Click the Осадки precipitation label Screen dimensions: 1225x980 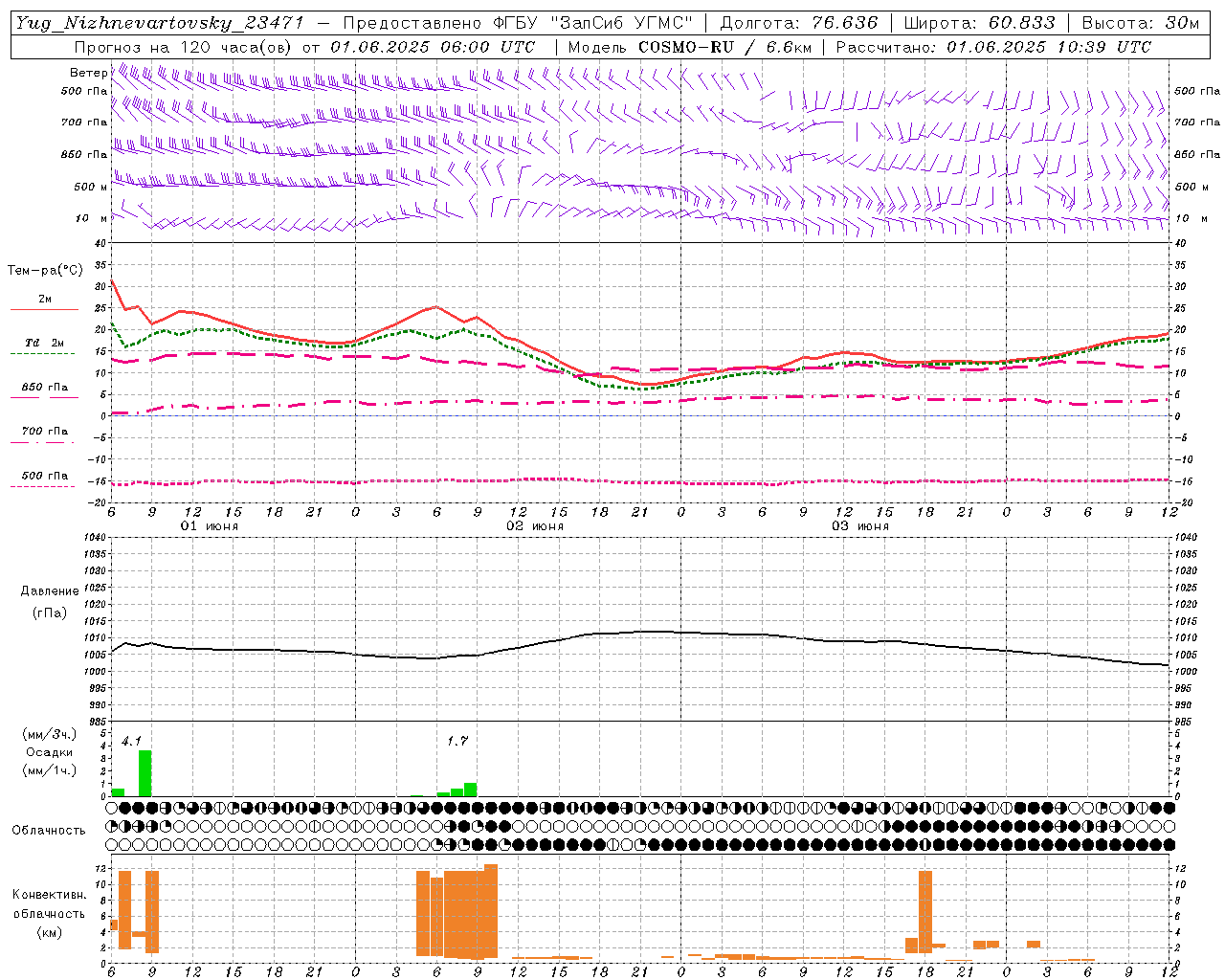pyautogui.click(x=49, y=752)
